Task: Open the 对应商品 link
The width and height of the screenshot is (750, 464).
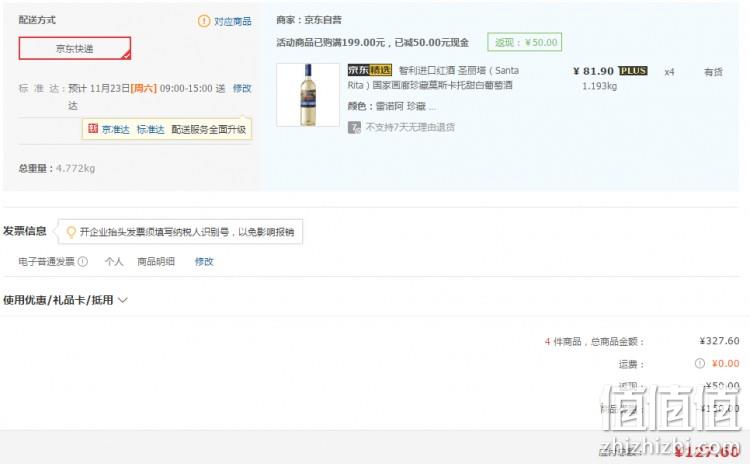Action: pyautogui.click(x=232, y=22)
